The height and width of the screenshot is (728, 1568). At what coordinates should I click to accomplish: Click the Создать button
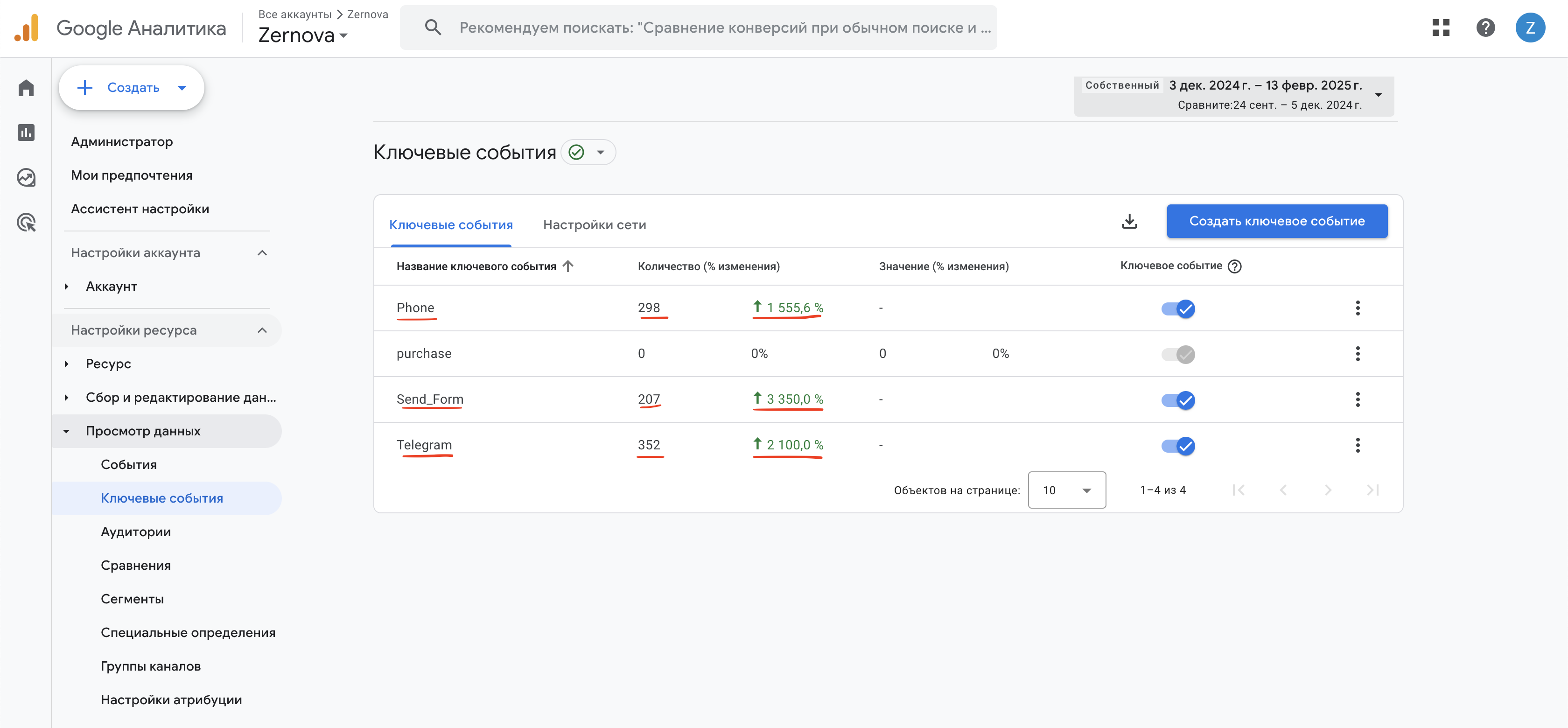click(x=132, y=88)
